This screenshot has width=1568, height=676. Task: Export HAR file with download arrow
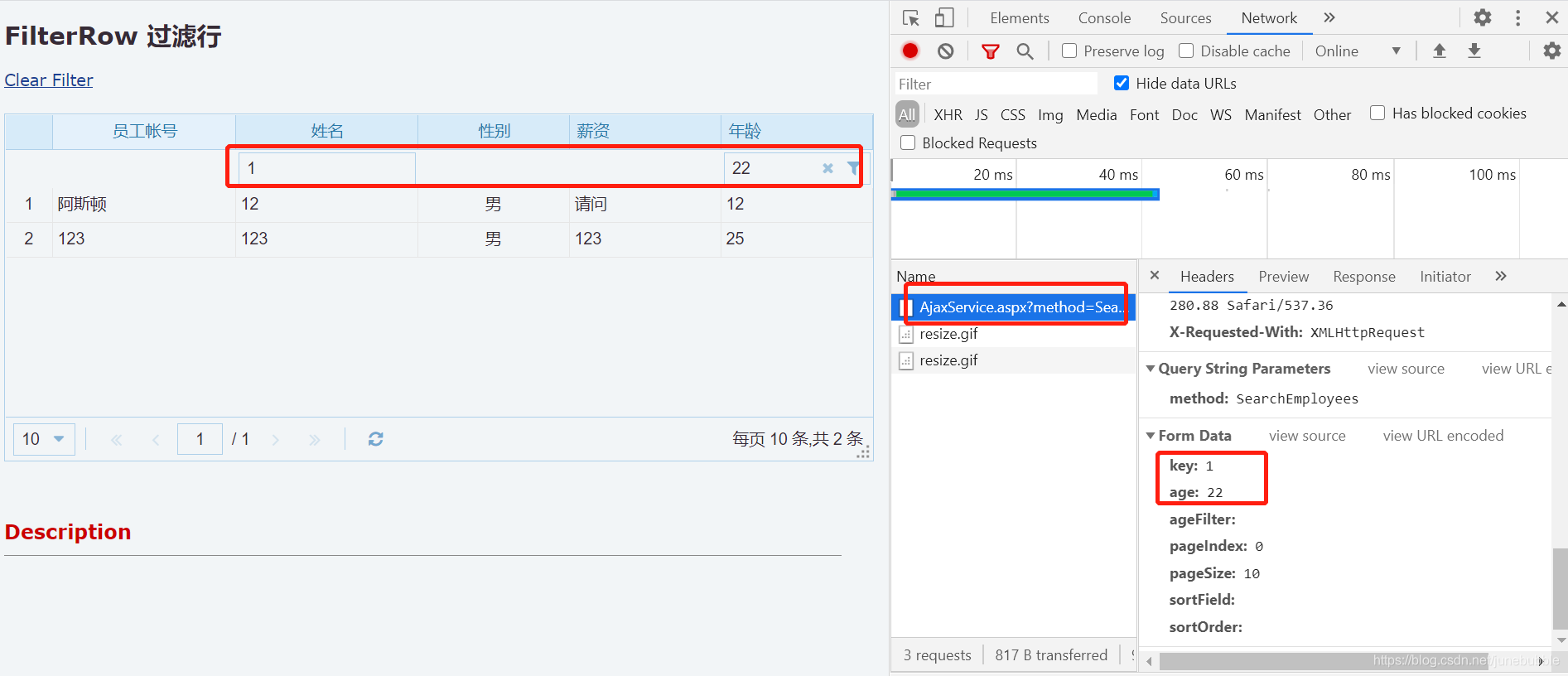1474,51
